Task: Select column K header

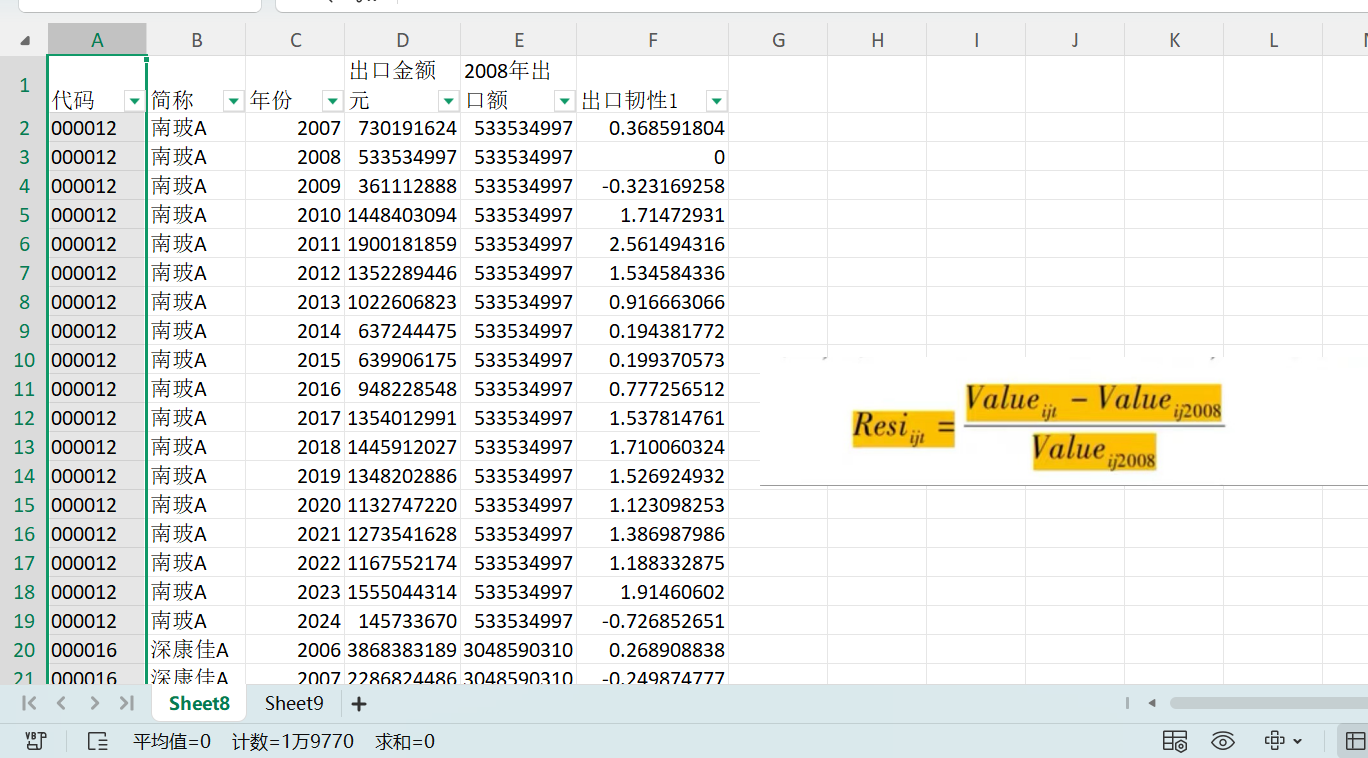Action: click(1174, 40)
